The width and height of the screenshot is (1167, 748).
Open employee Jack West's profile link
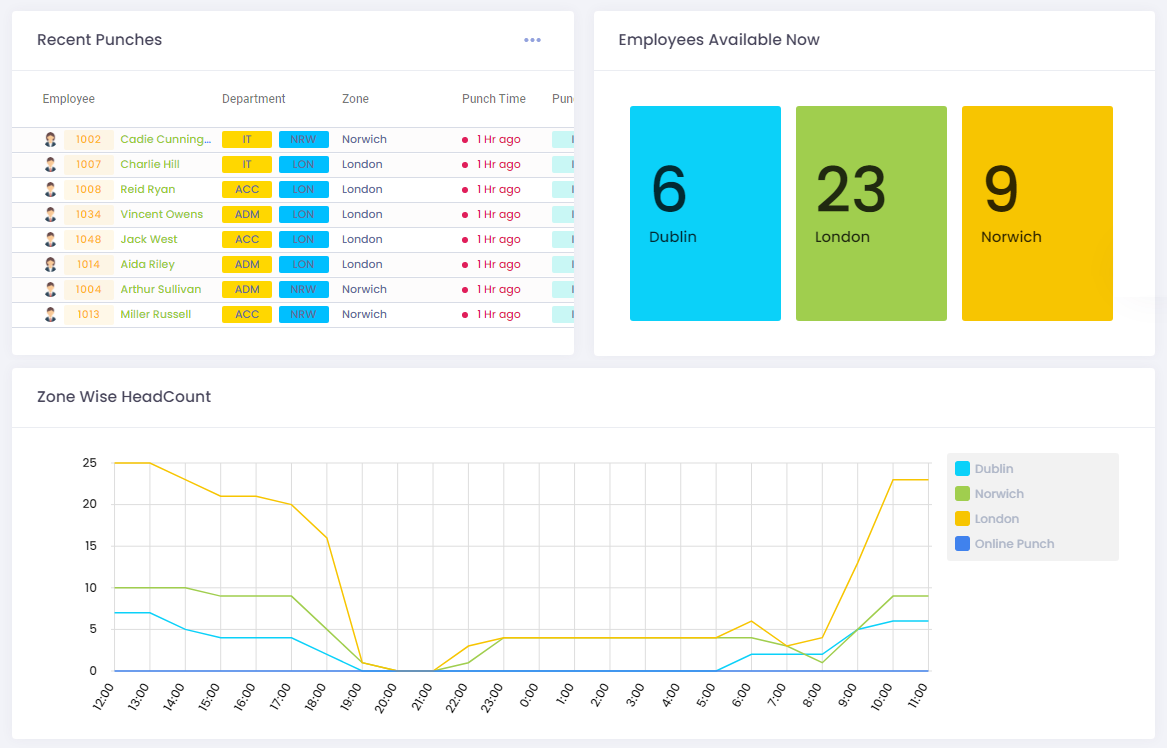[x=149, y=239]
